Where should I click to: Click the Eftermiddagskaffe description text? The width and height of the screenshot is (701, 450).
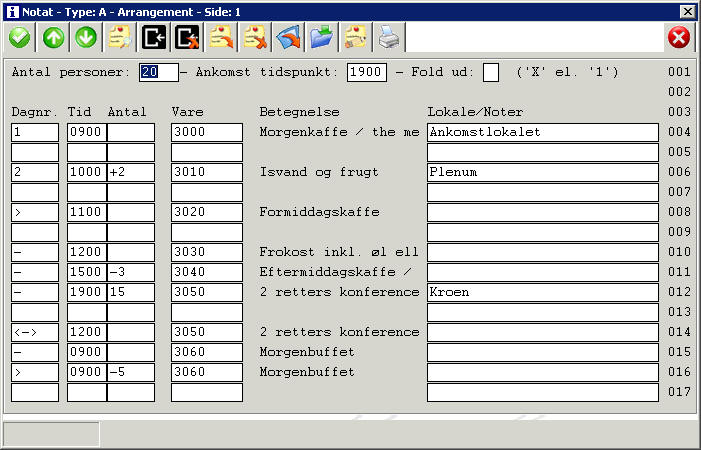tap(335, 272)
